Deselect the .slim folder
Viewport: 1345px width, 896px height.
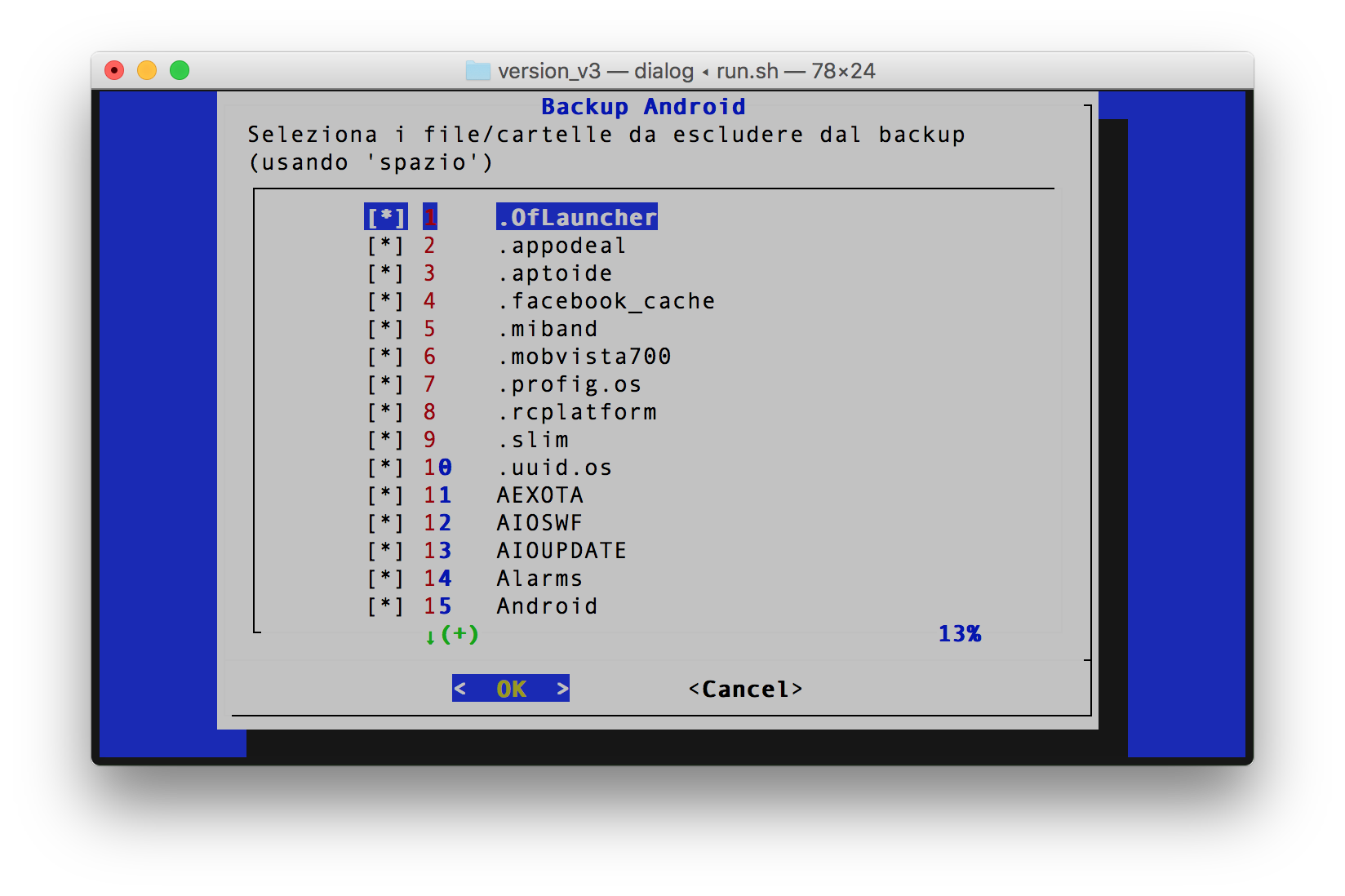[x=384, y=439]
